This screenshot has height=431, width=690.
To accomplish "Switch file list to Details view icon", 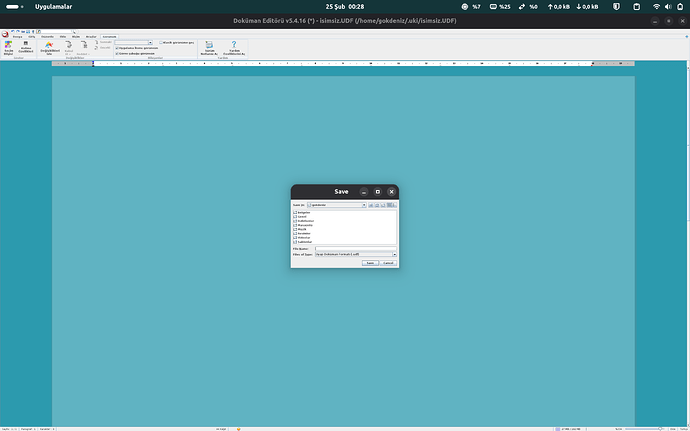I will [394, 204].
